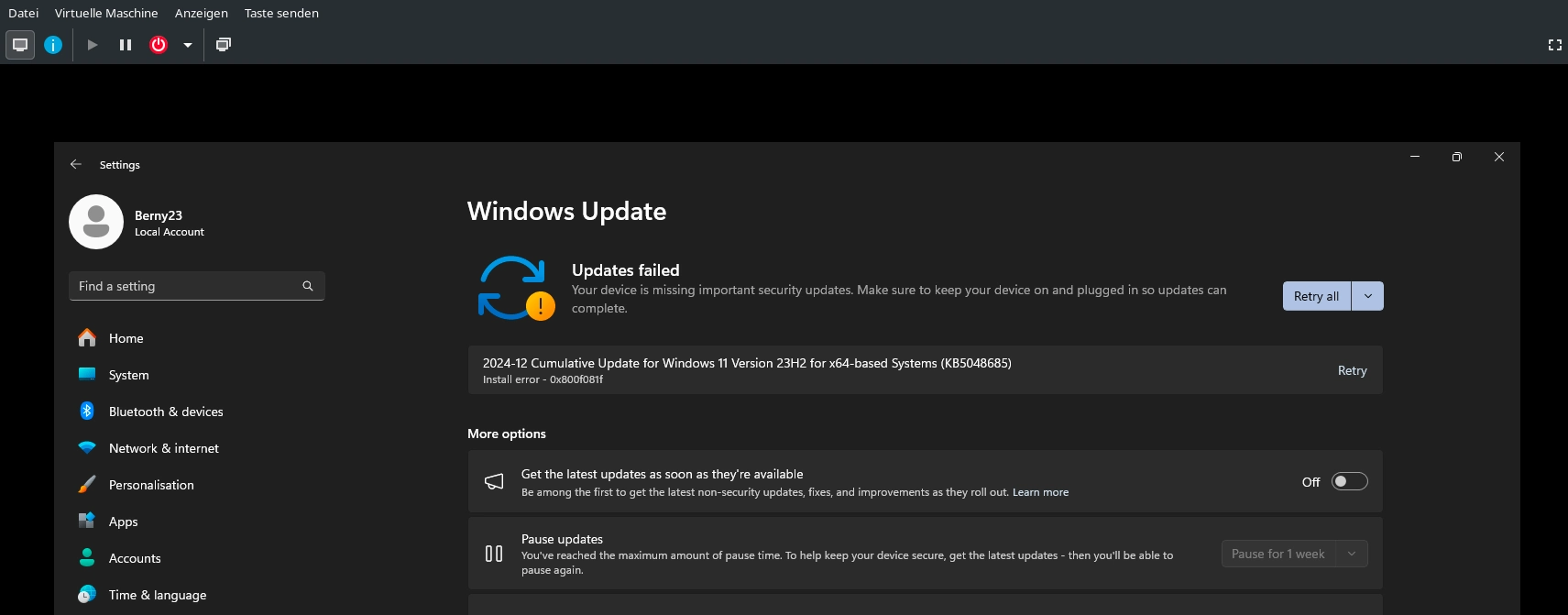Viewport: 1568px width, 615px height.
Task: Open Accounts settings label
Action: tap(135, 558)
